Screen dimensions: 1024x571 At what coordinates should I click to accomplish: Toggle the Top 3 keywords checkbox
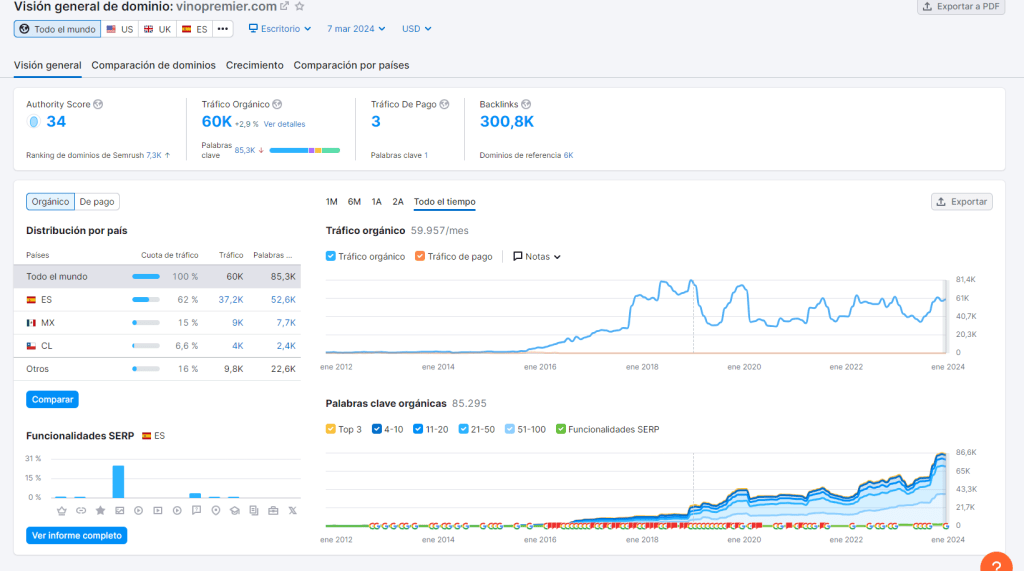(x=330, y=429)
